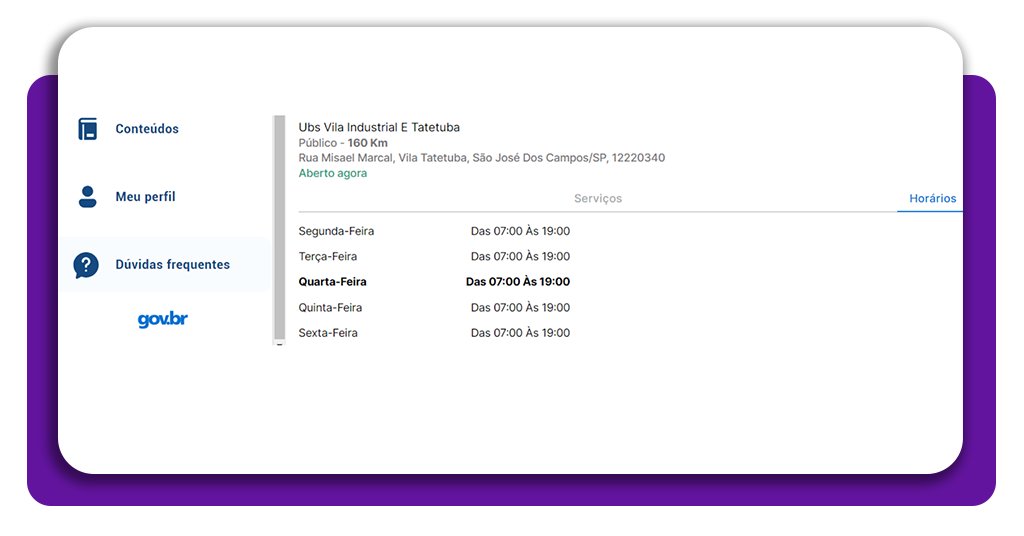This screenshot has height=536, width=1024.
Task: Select the Segunda-Feira schedule row
Action: (x=434, y=231)
